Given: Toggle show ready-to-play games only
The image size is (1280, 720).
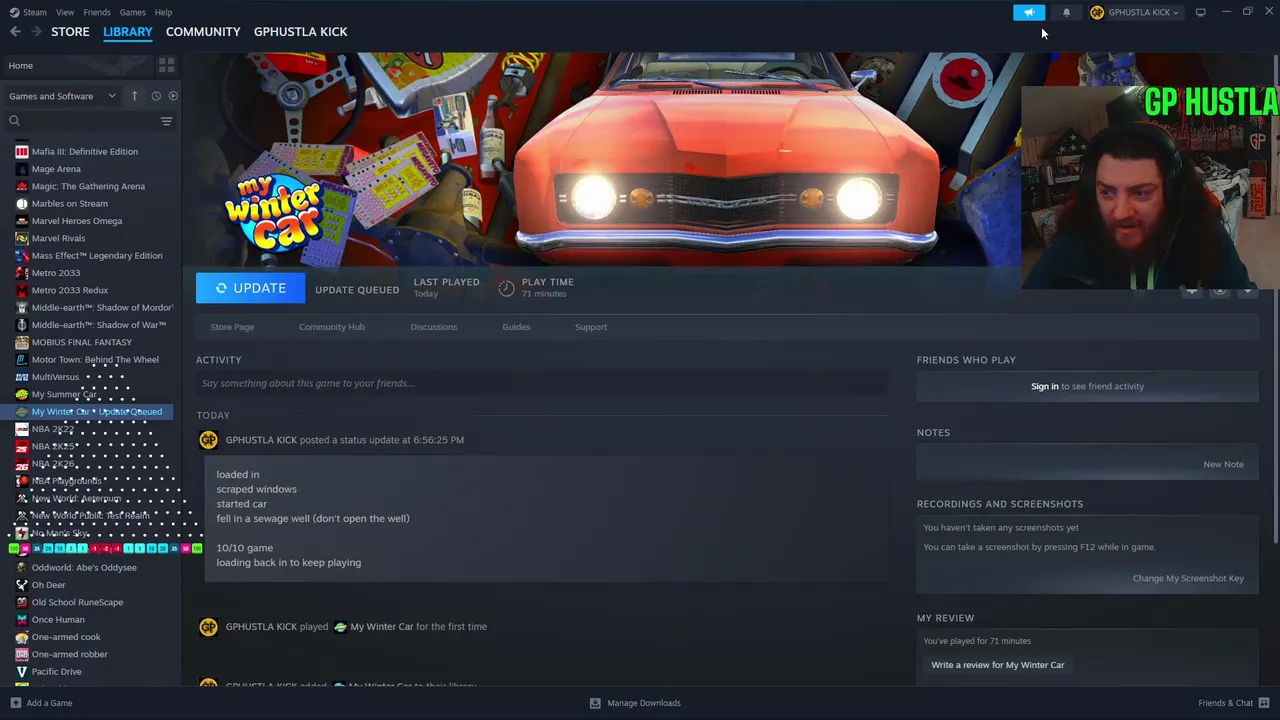Looking at the screenshot, I should (173, 96).
